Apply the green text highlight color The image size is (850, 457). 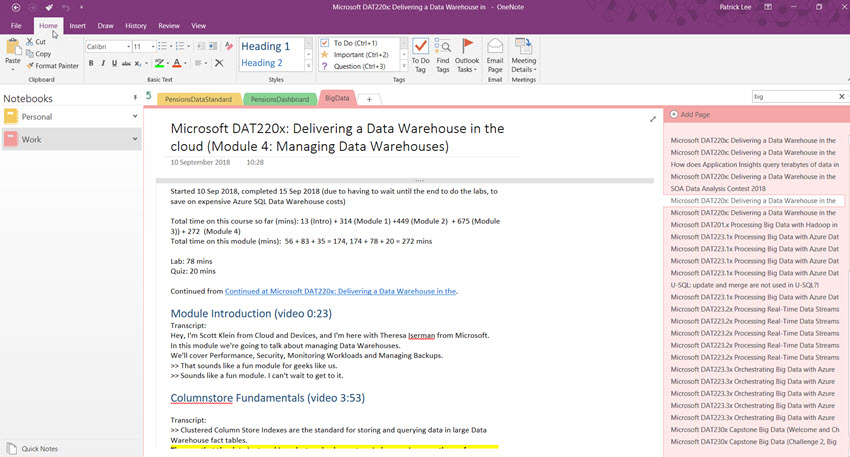coord(159,63)
